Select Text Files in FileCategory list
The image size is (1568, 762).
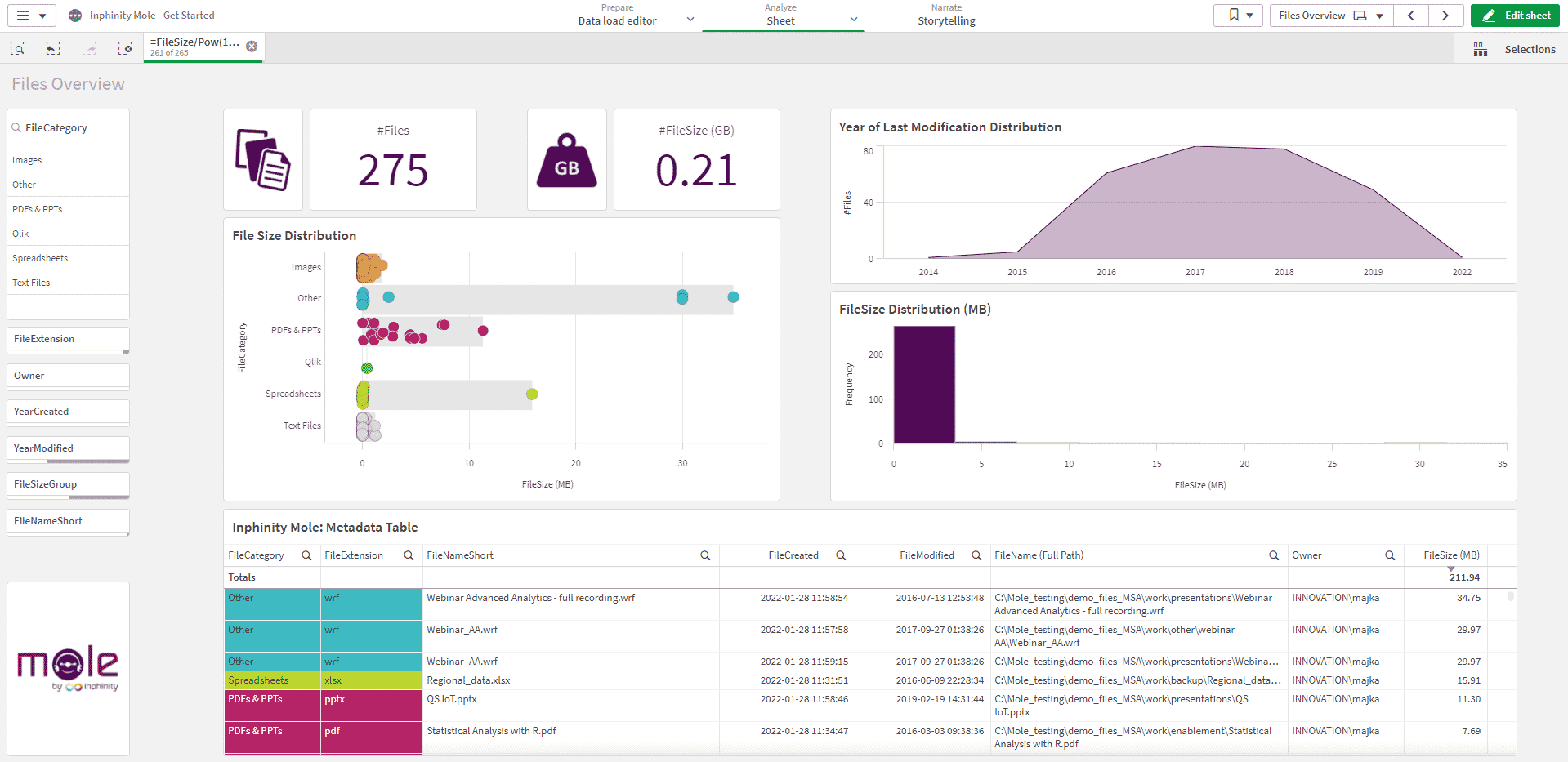point(68,283)
